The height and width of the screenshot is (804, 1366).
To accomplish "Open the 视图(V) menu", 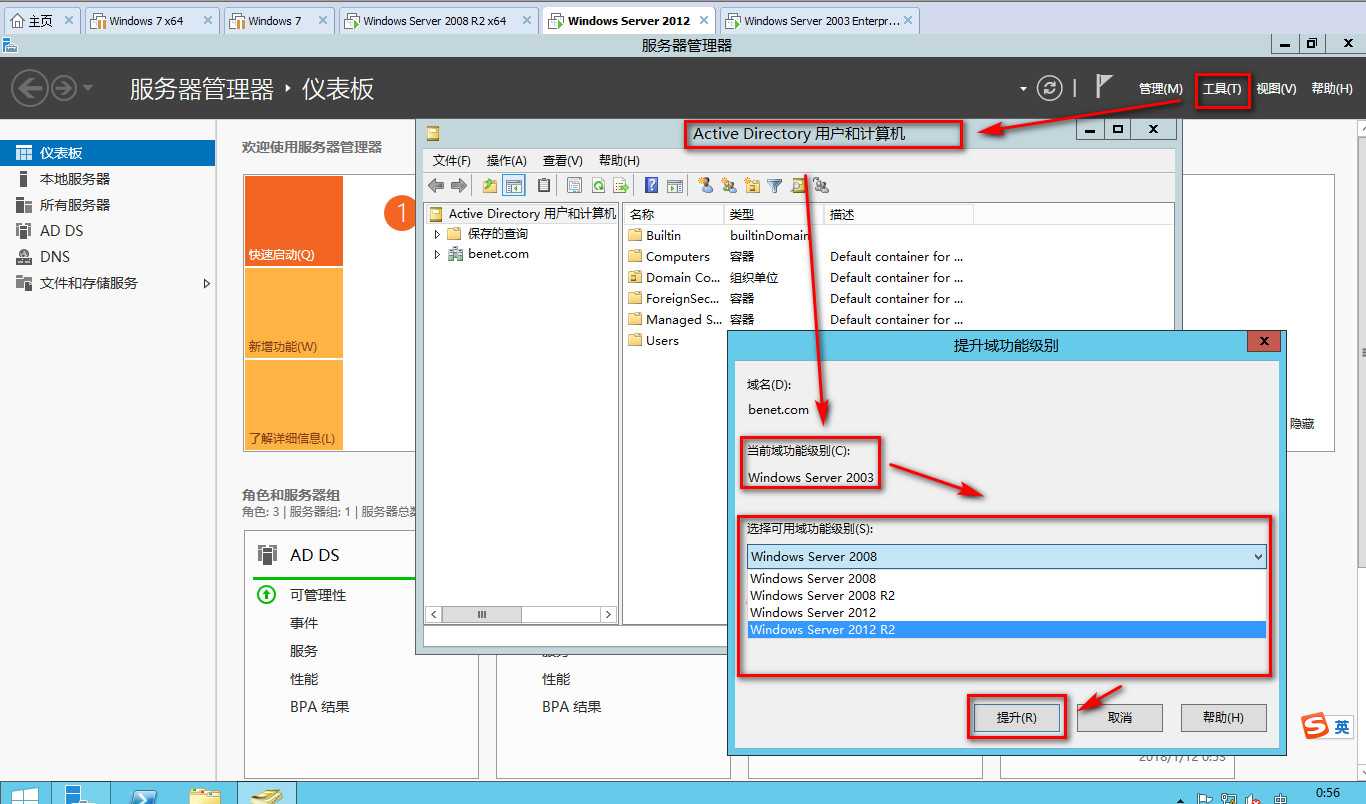I will 1276,89.
